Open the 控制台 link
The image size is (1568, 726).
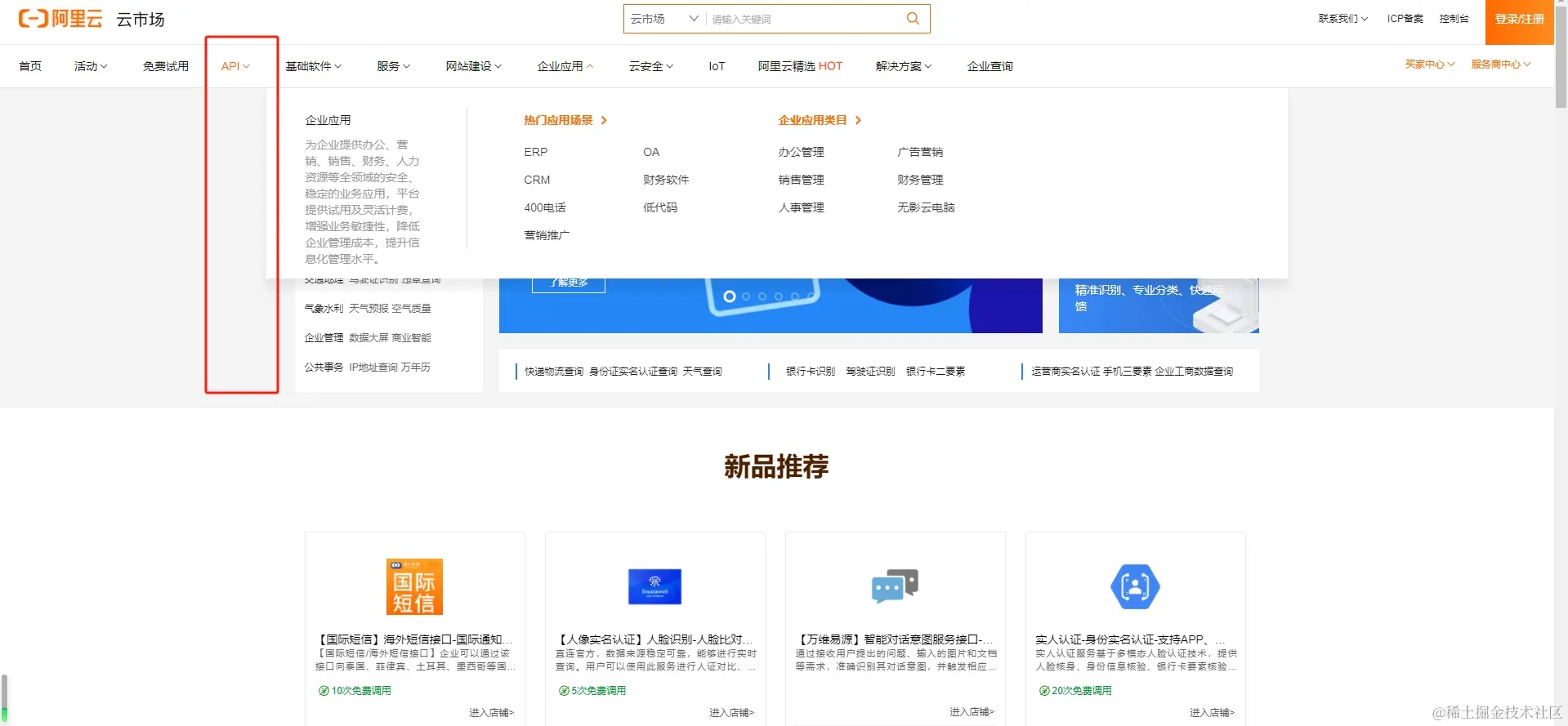pos(1454,18)
